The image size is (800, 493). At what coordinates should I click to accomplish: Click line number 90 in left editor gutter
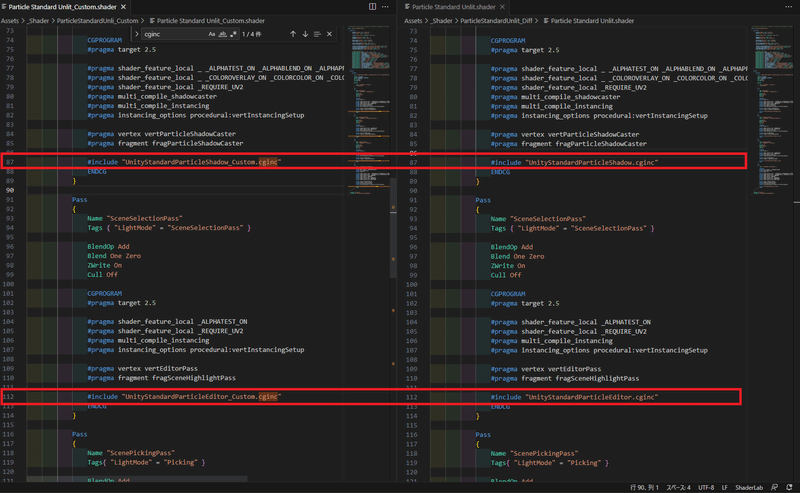click(x=10, y=190)
